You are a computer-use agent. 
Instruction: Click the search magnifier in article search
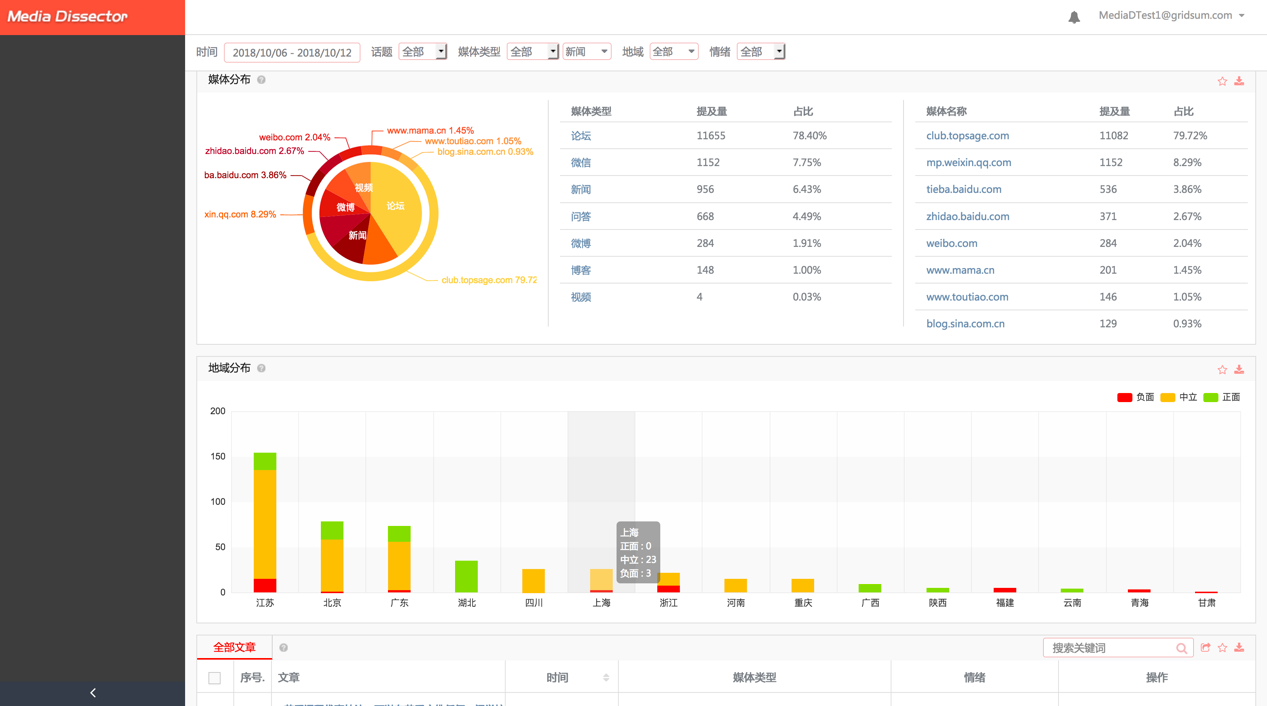pos(1181,649)
